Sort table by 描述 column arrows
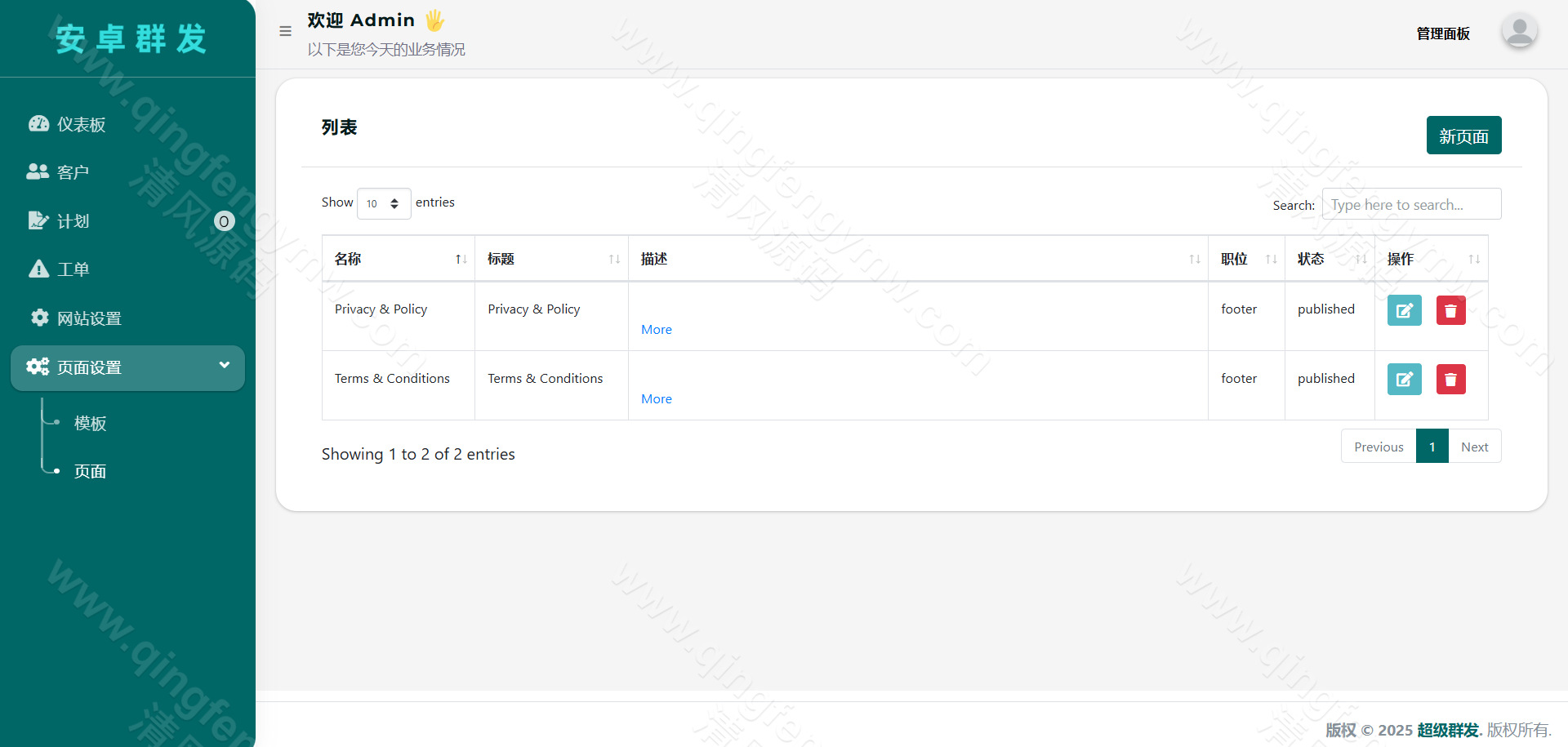This screenshot has width=1568, height=747. pos(1195,260)
